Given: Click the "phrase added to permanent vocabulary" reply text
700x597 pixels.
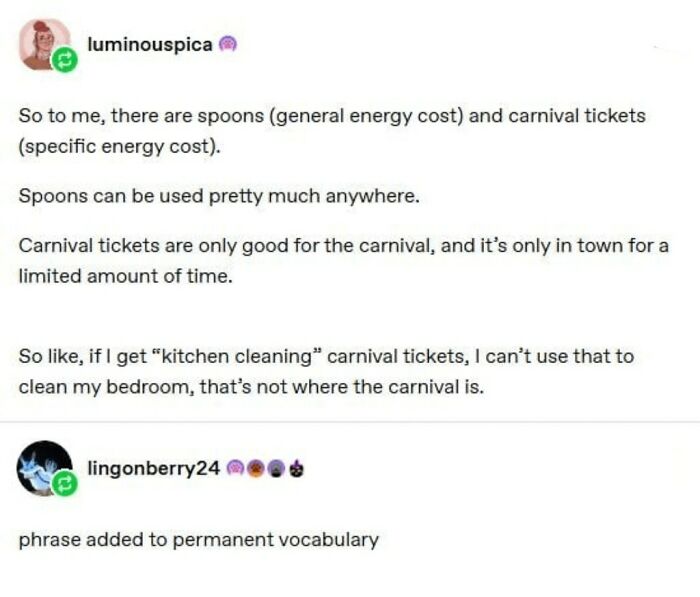Looking at the screenshot, I should point(198,540).
